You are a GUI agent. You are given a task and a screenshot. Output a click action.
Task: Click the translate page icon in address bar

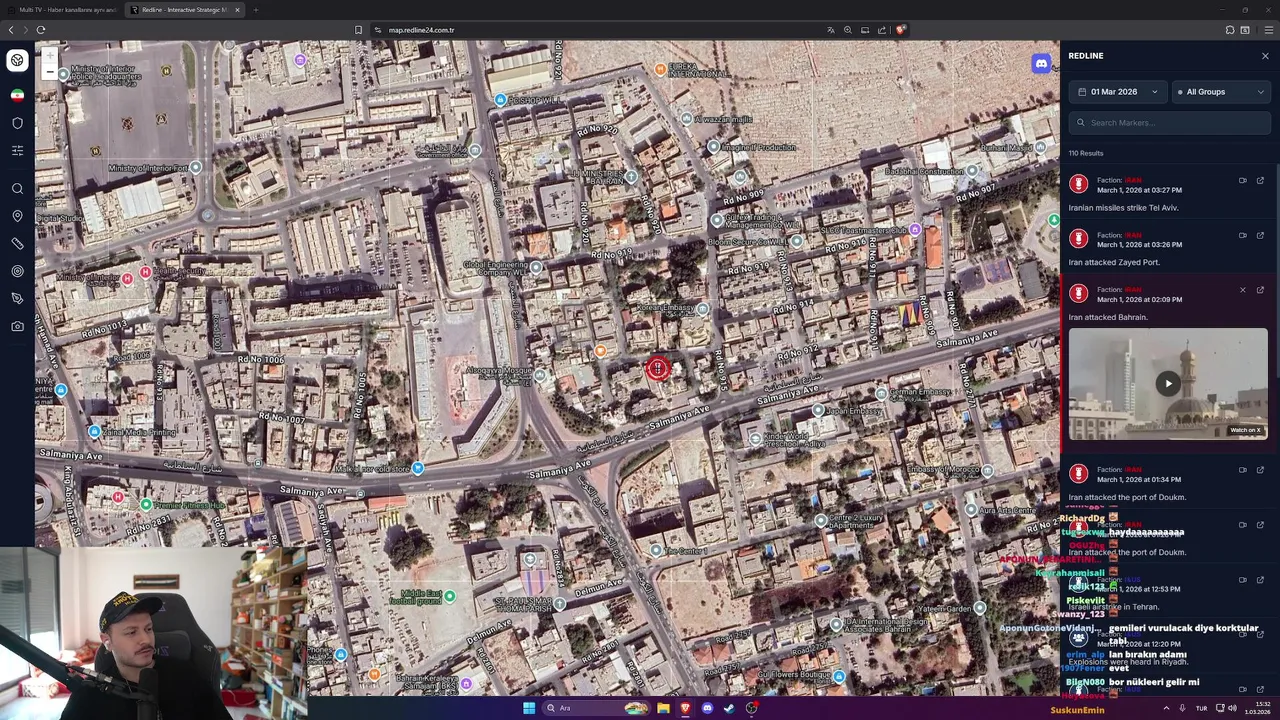tap(830, 30)
